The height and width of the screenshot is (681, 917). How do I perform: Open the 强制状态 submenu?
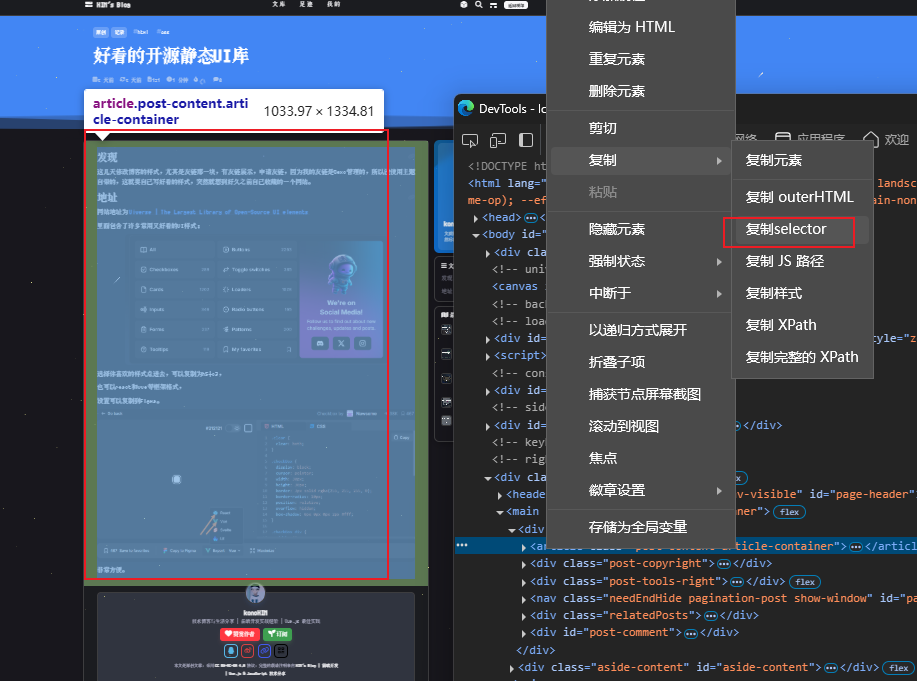click(640, 261)
